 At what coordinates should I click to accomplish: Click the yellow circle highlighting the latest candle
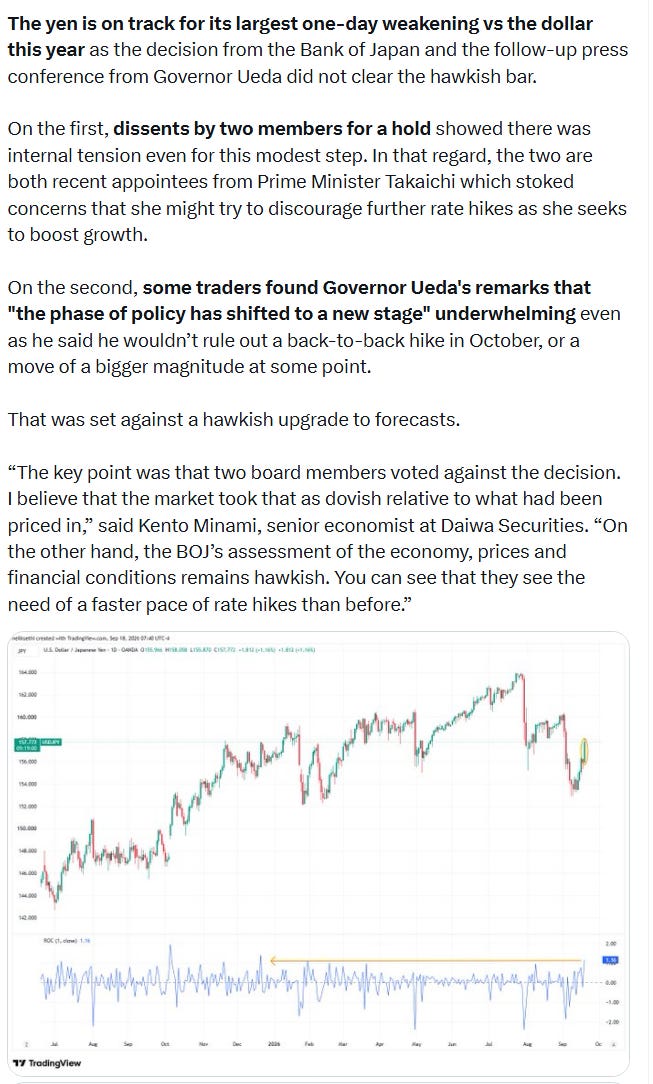coord(585,751)
